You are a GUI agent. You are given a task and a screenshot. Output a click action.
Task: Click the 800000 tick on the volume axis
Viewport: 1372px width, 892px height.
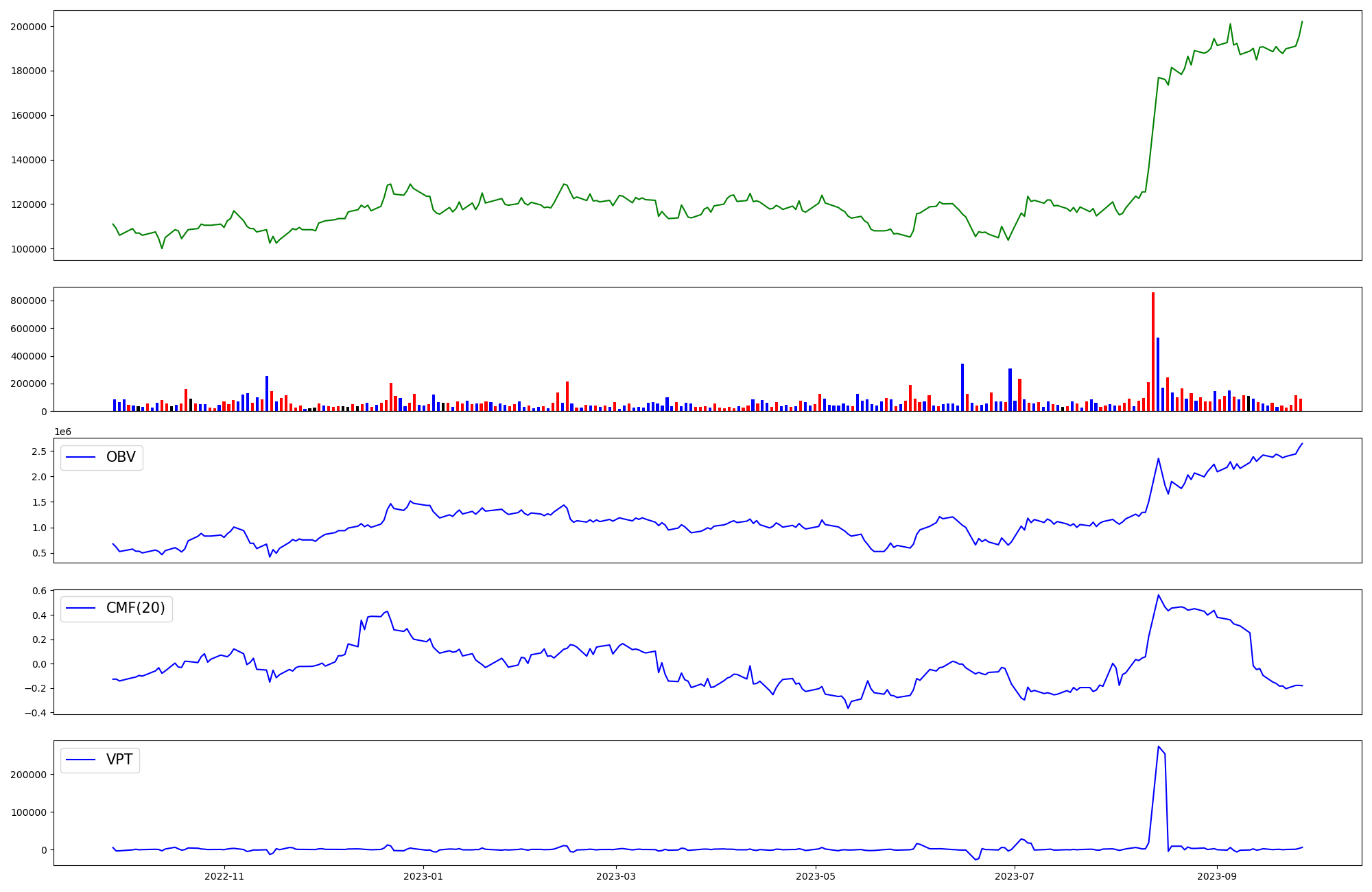click(28, 301)
